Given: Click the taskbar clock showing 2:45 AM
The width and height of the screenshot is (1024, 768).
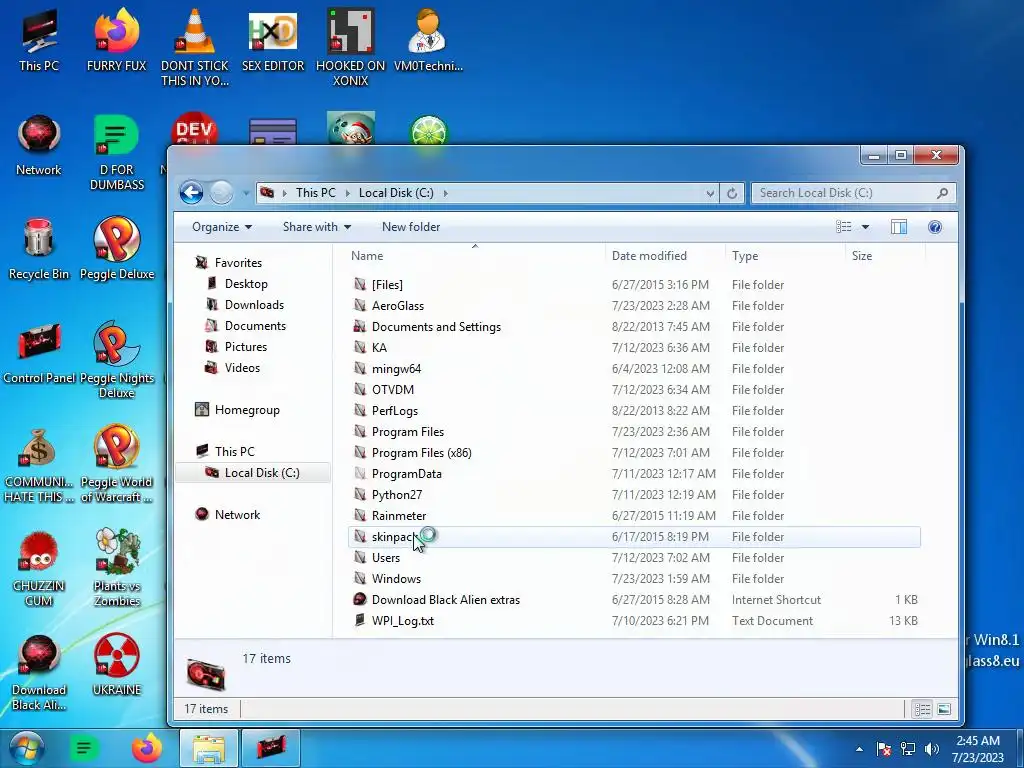Looking at the screenshot, I should [x=978, y=748].
